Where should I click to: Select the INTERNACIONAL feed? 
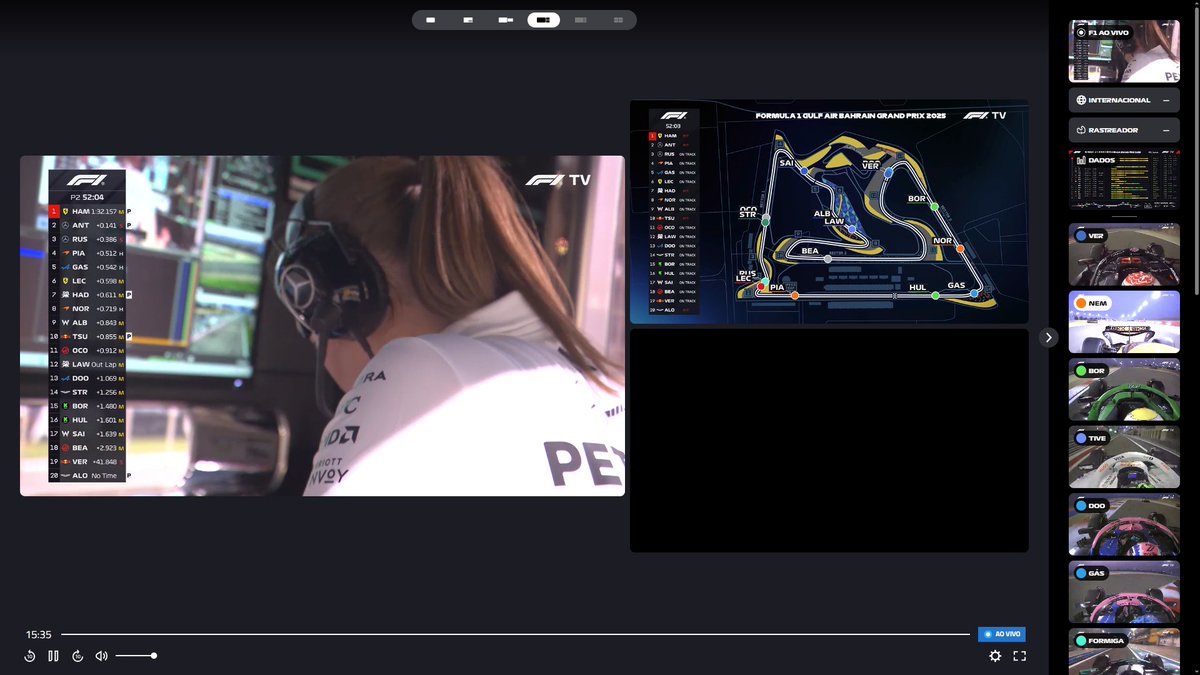point(1124,101)
